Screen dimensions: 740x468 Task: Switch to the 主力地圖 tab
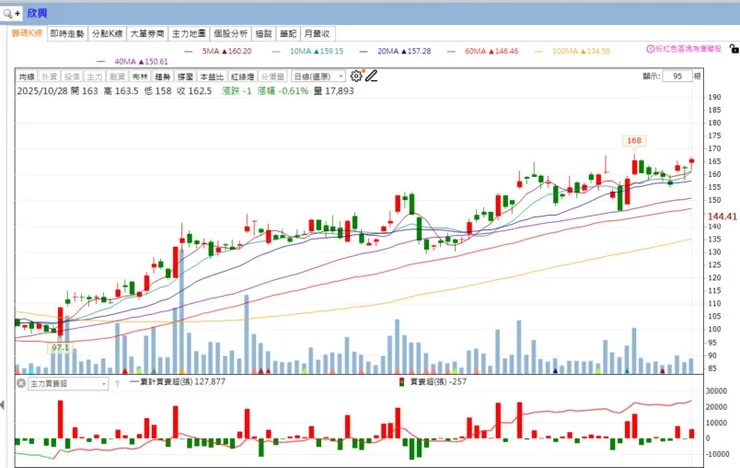[189, 33]
